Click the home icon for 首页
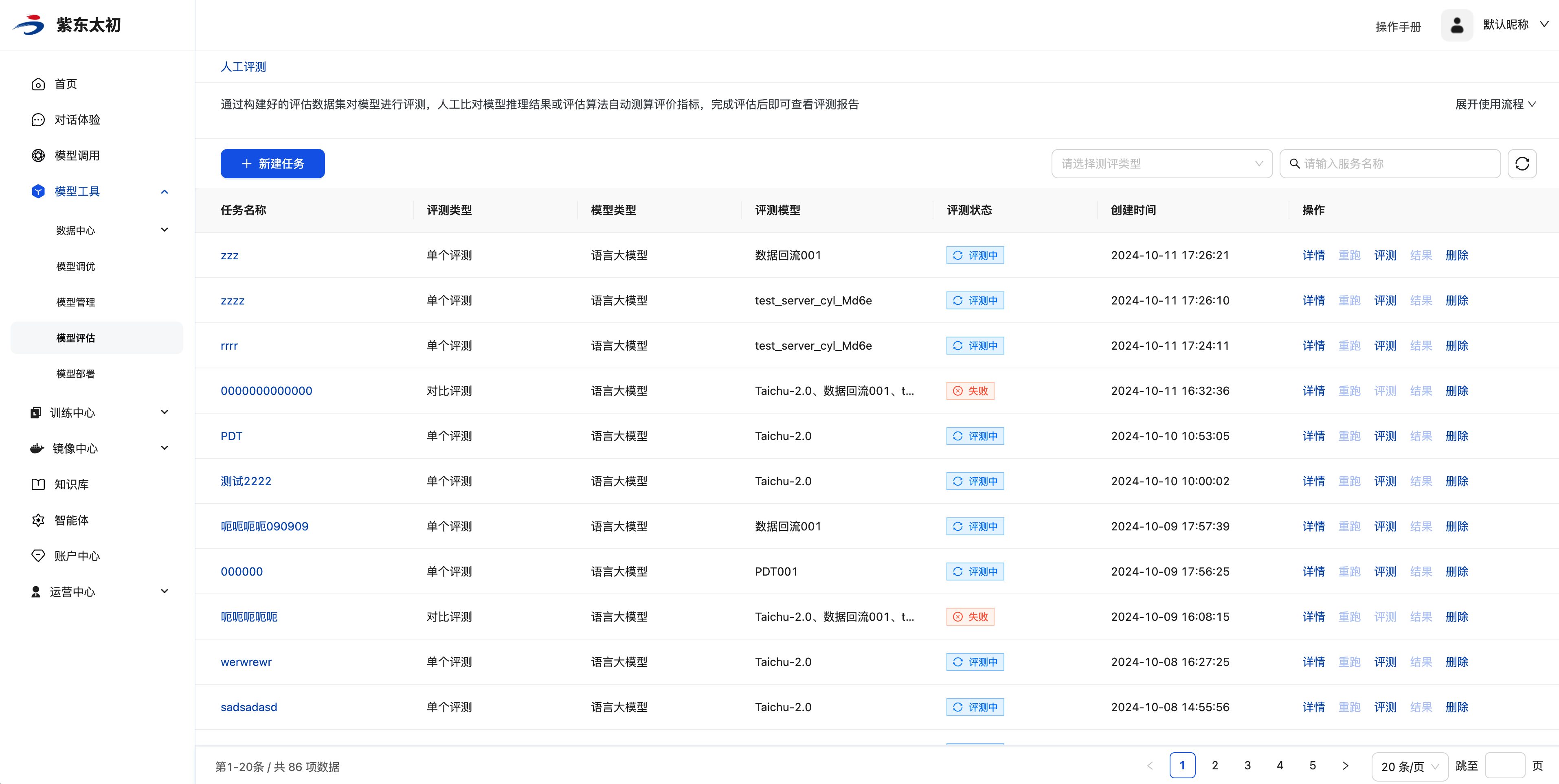 tap(38, 84)
